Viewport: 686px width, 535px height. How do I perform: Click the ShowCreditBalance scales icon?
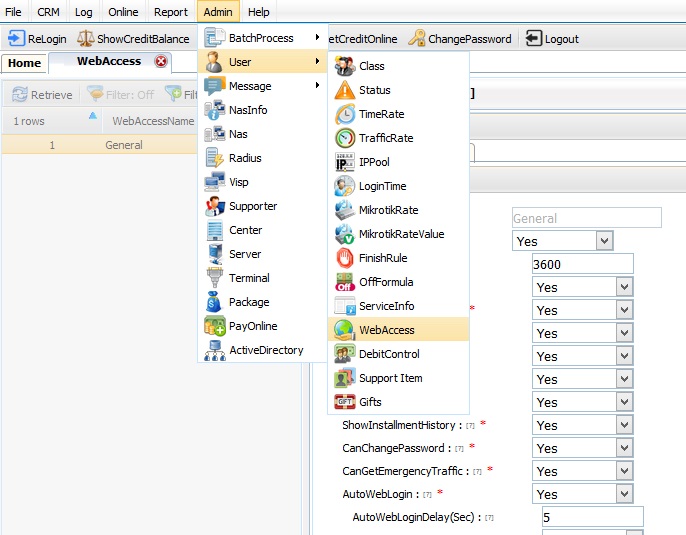pos(85,38)
